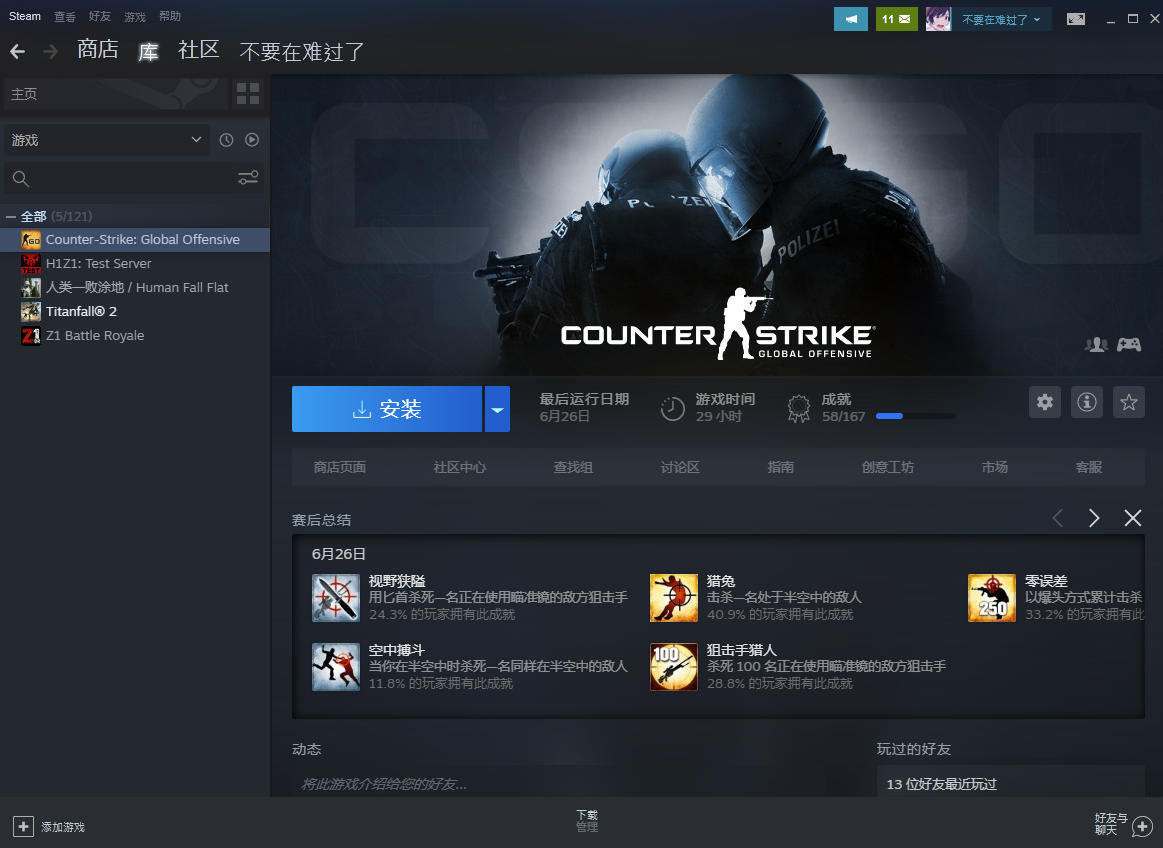This screenshot has width=1163, height=848.
Task: Open the 空中搏斗 achievement icon
Action: click(336, 667)
